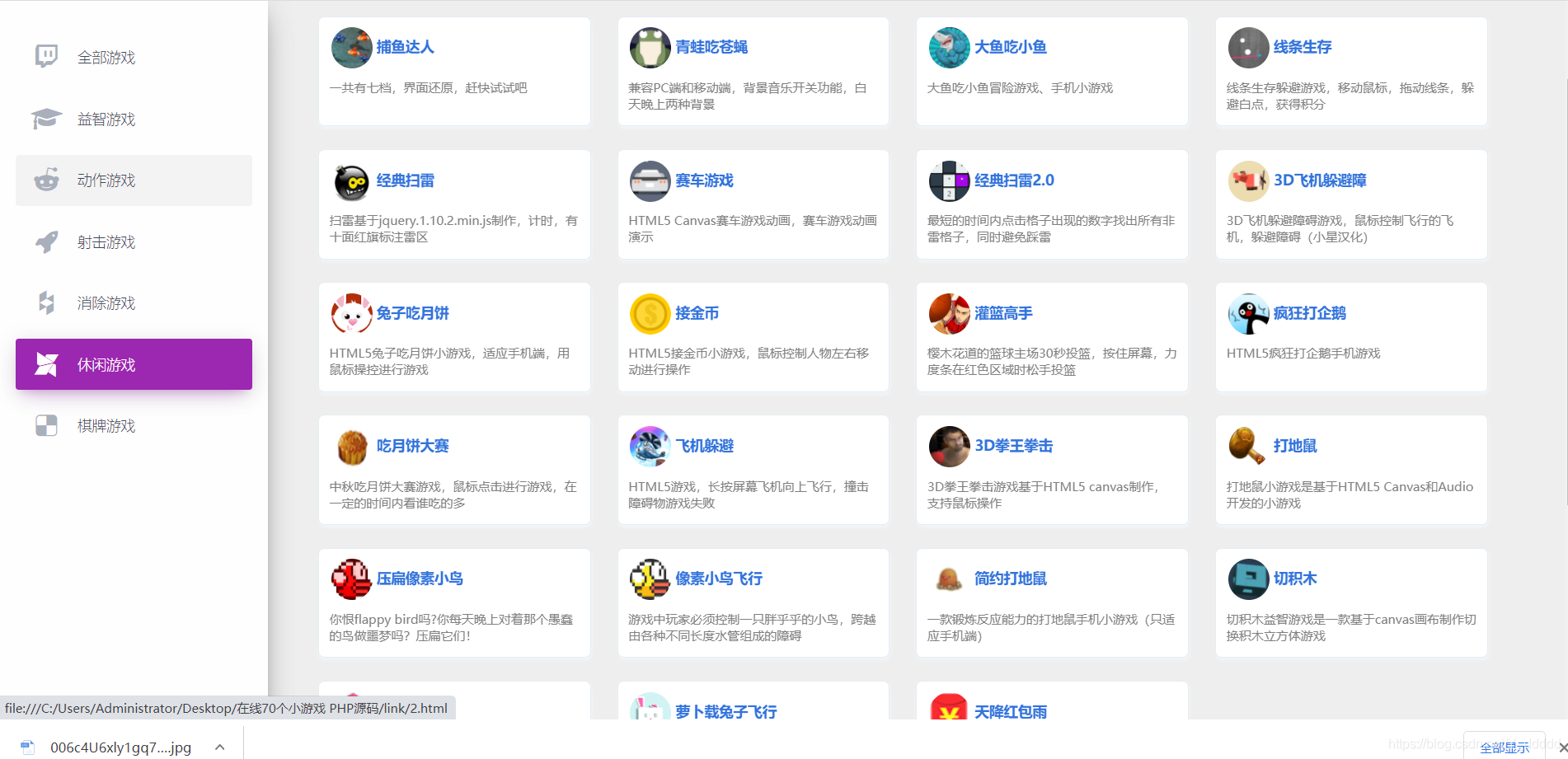1568x759 pixels.
Task: Open the 3D飞机躲避障 plane icon
Action: tap(1249, 181)
